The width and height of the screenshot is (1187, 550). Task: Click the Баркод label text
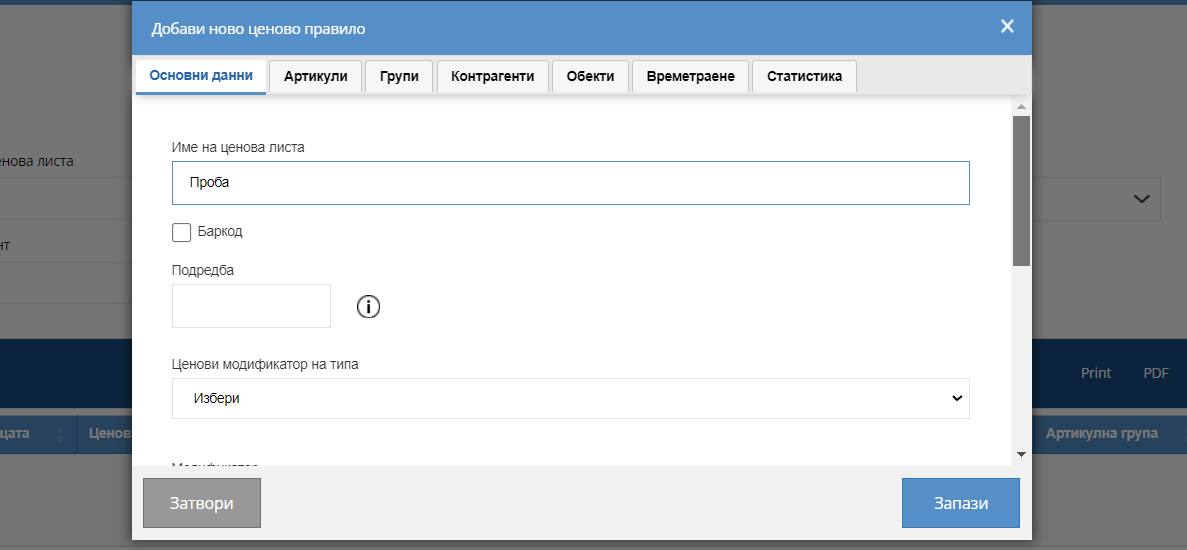pos(220,231)
